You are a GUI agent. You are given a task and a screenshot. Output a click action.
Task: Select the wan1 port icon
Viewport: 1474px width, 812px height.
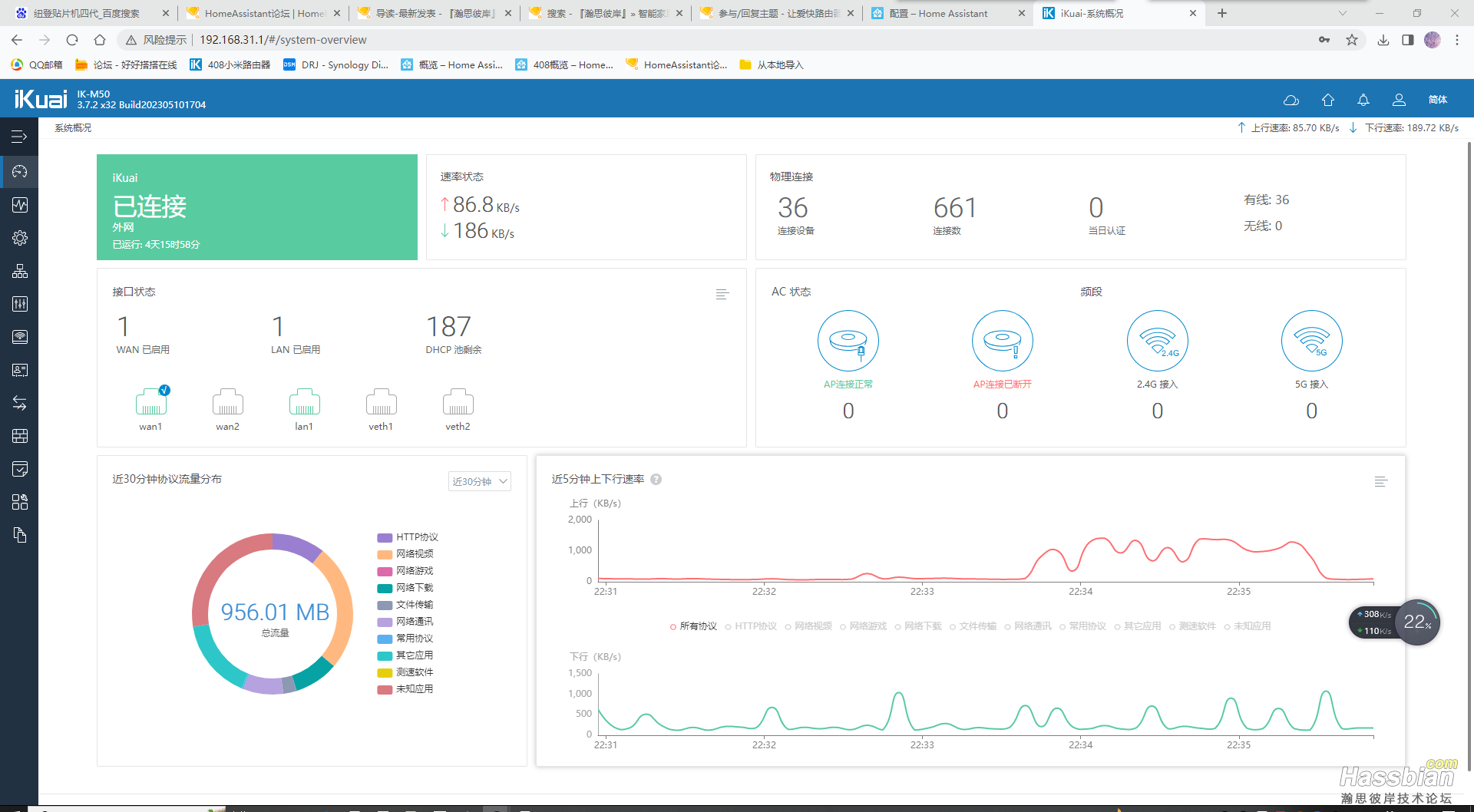(x=151, y=401)
